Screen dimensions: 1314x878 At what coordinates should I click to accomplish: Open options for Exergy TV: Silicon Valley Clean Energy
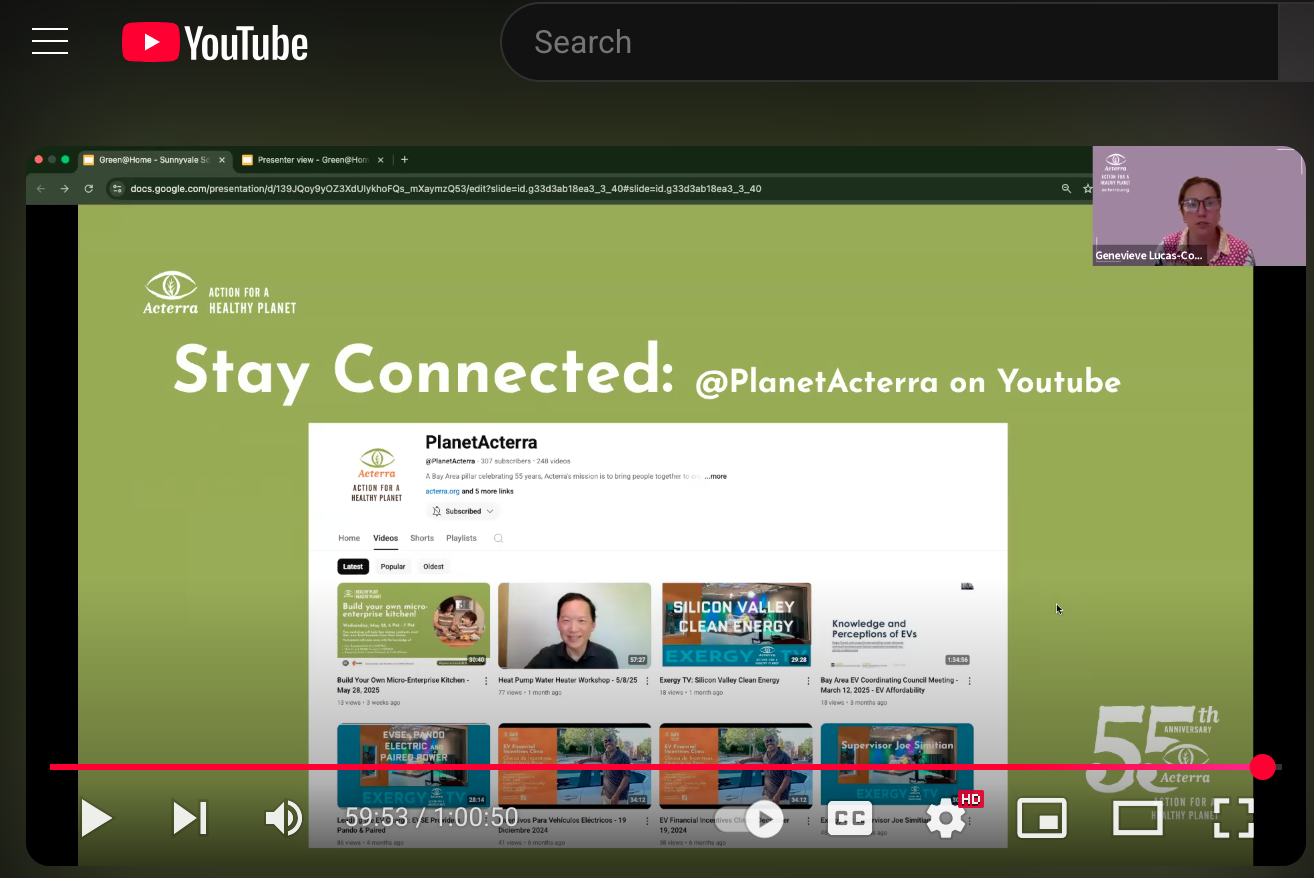coord(807,681)
